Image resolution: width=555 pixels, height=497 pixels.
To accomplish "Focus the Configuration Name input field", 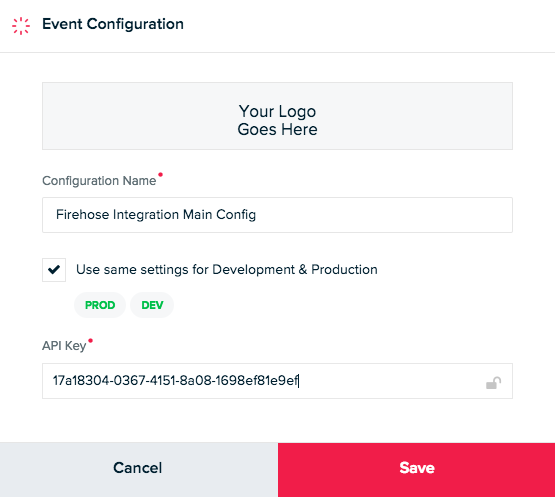I will point(277,215).
